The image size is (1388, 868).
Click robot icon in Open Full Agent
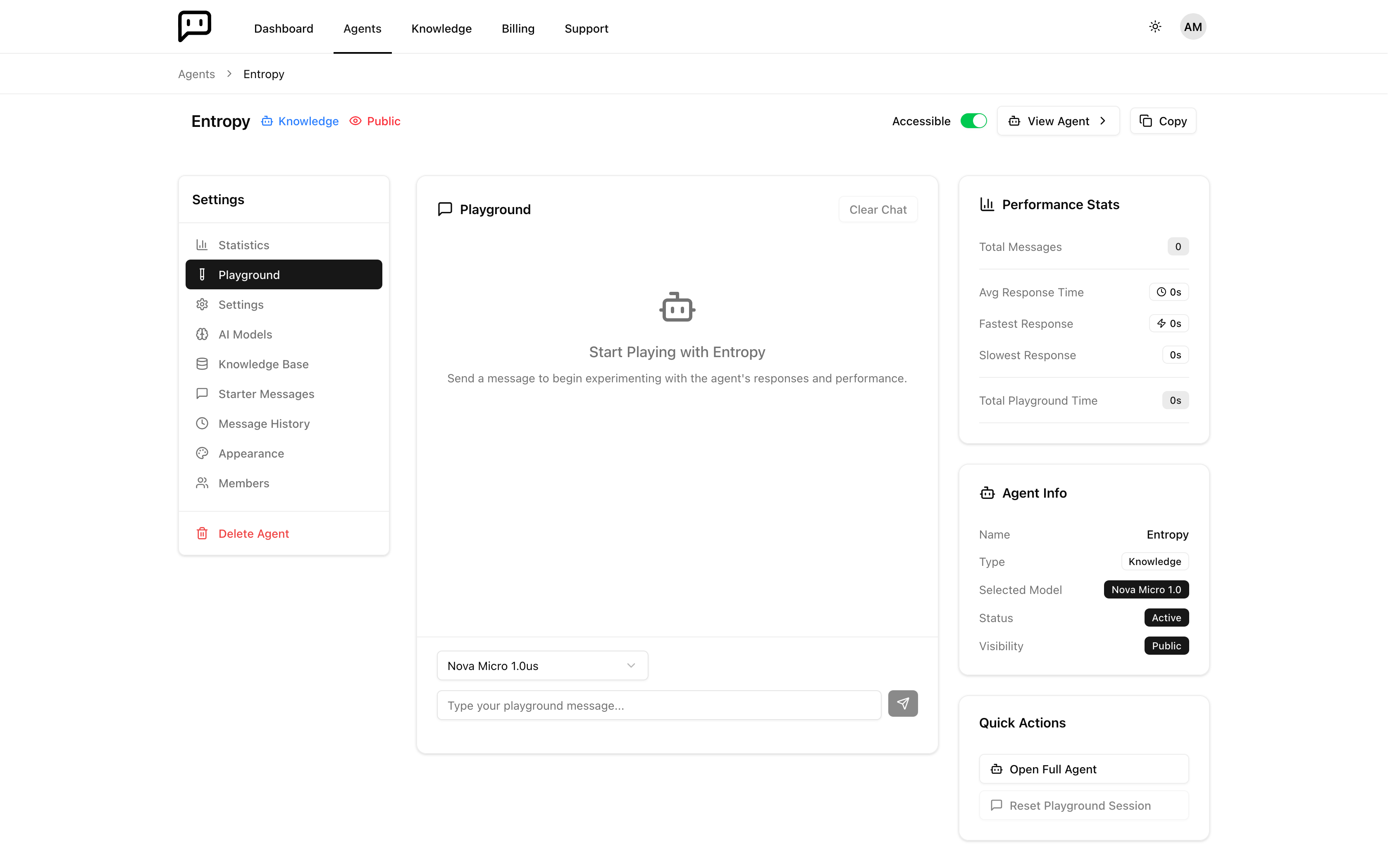[997, 769]
